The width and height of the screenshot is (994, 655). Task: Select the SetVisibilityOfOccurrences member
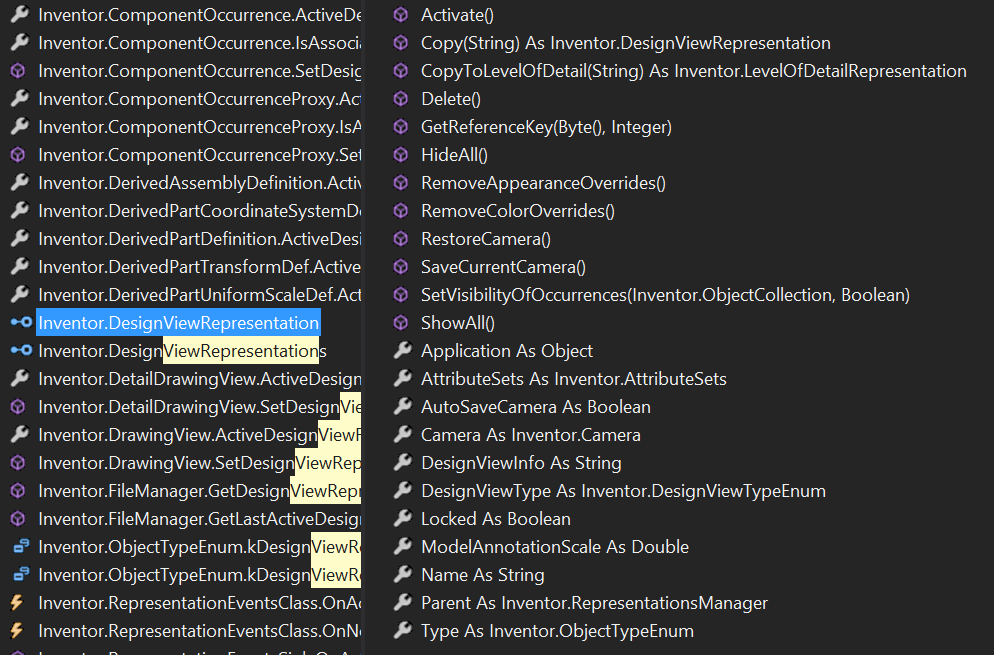tap(665, 294)
